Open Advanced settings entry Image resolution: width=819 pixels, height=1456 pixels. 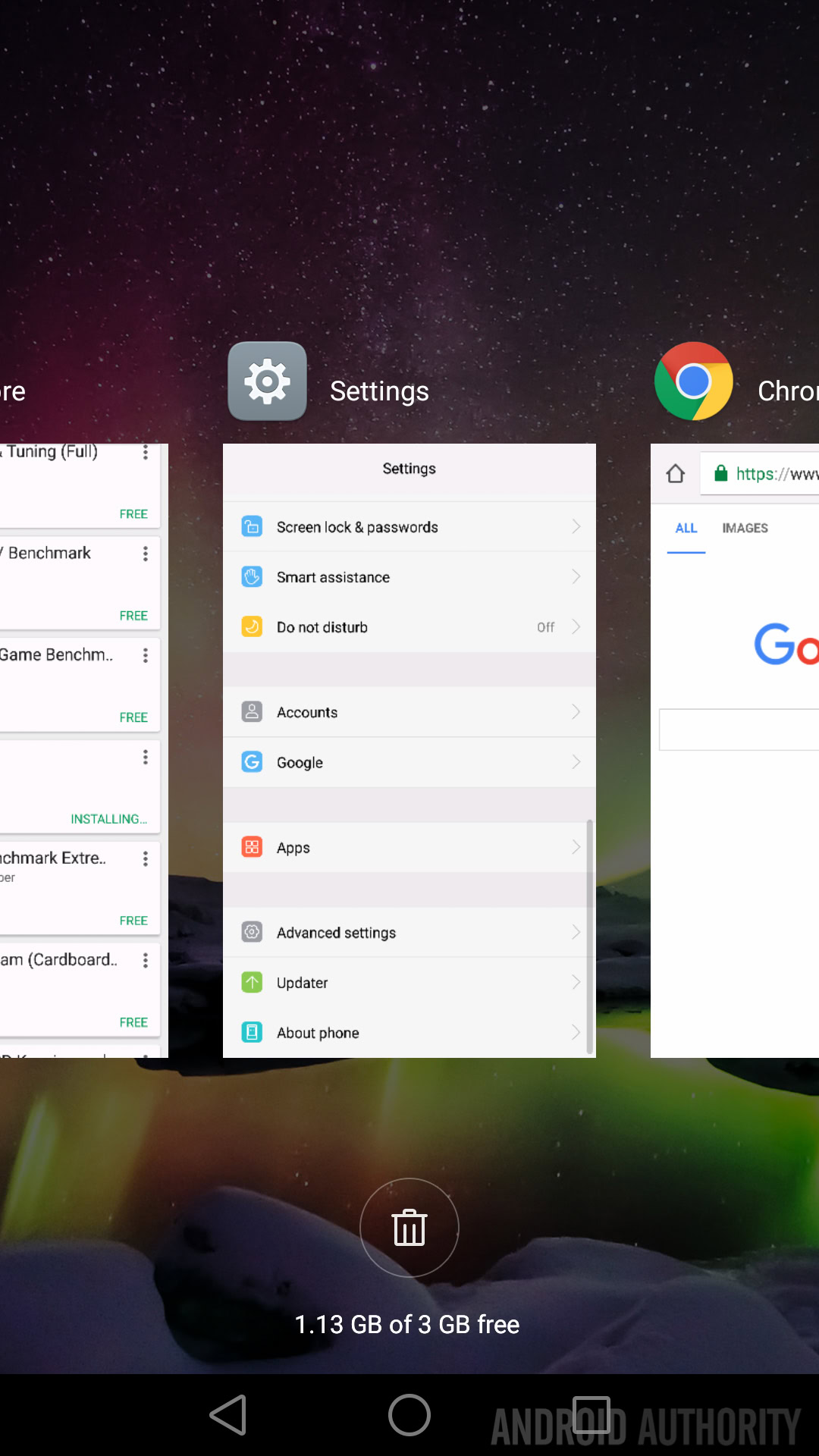tap(409, 931)
